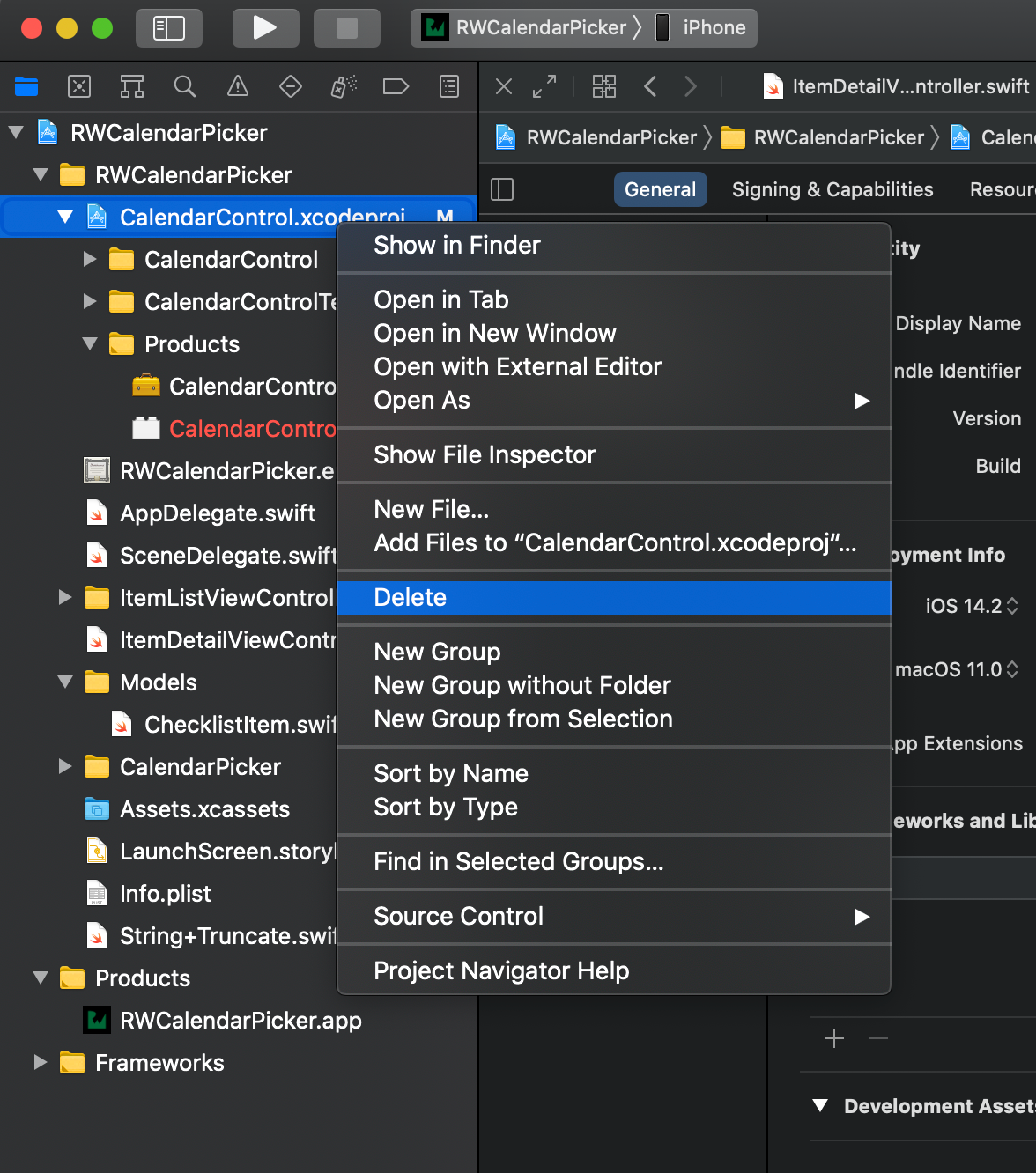Open the Source Control submenu
Screen dimensions: 1036x1173
tap(614, 917)
